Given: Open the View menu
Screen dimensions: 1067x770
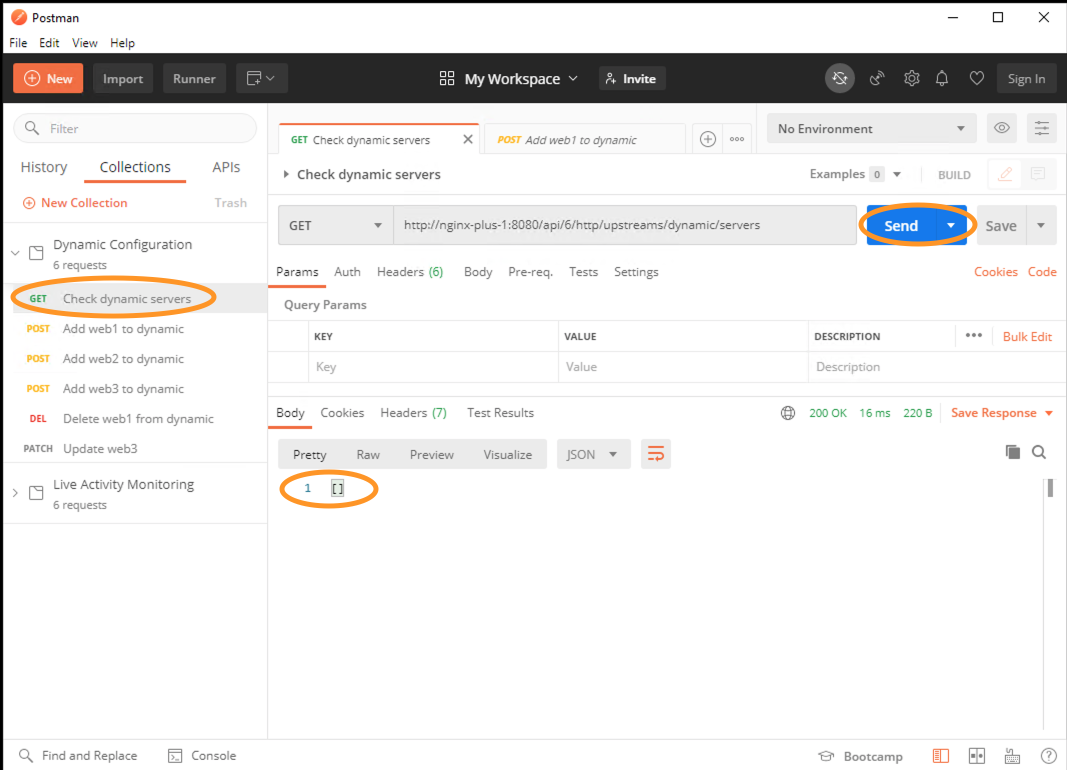Looking at the screenshot, I should click(x=84, y=43).
